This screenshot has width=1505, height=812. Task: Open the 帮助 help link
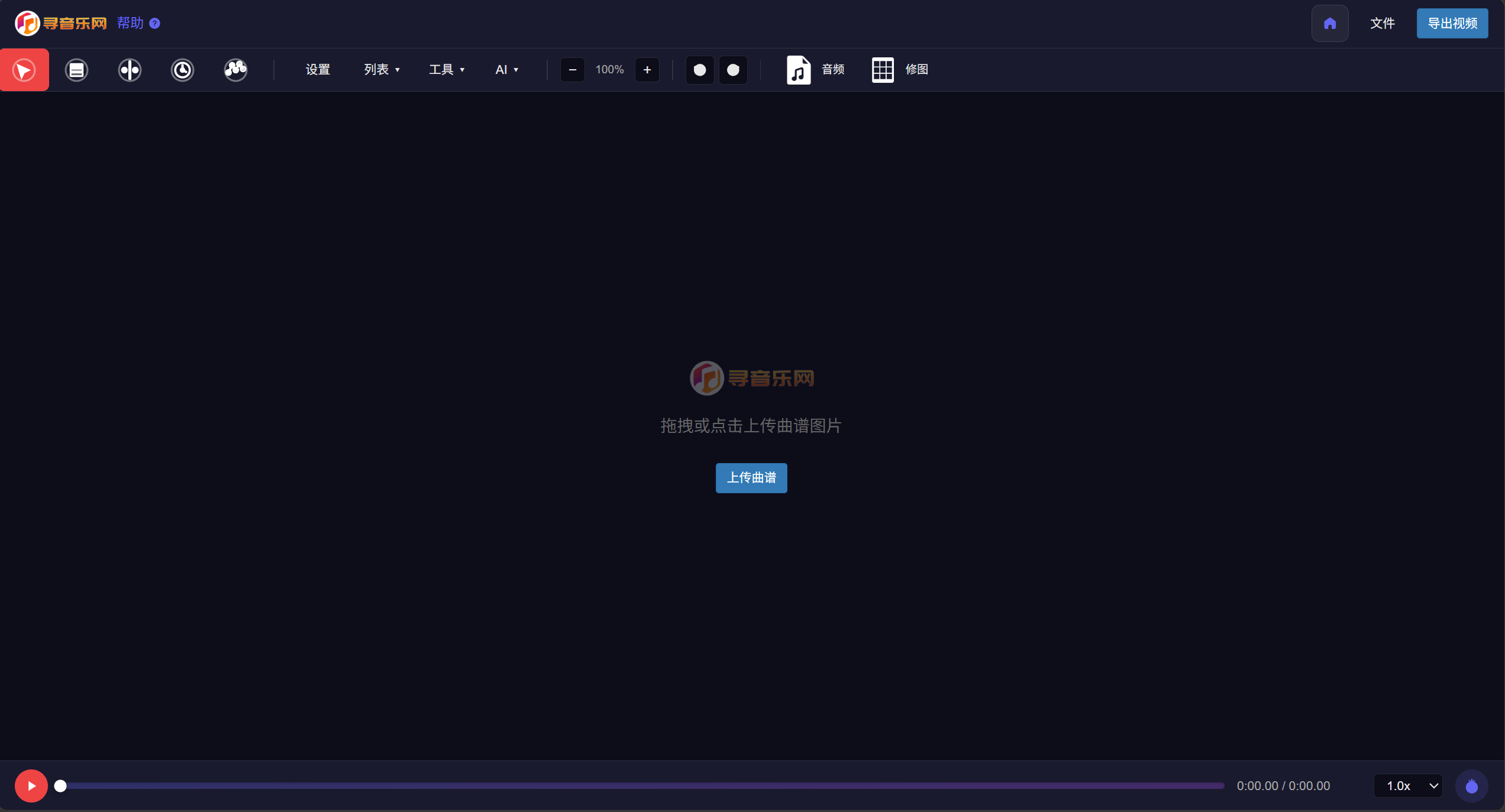pyautogui.click(x=130, y=23)
